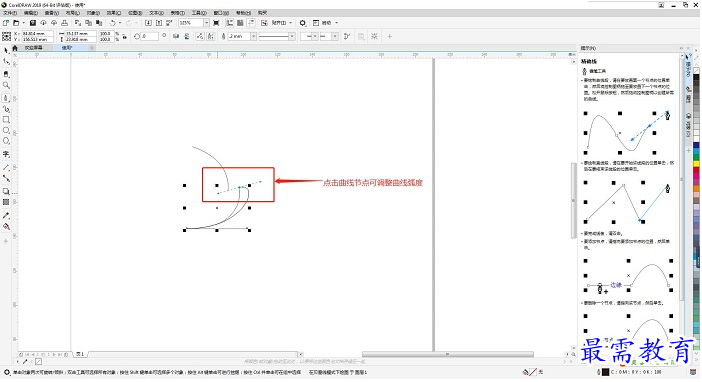The image size is (702, 382).
Task: Open the Options gear icon
Action: pos(303,23)
